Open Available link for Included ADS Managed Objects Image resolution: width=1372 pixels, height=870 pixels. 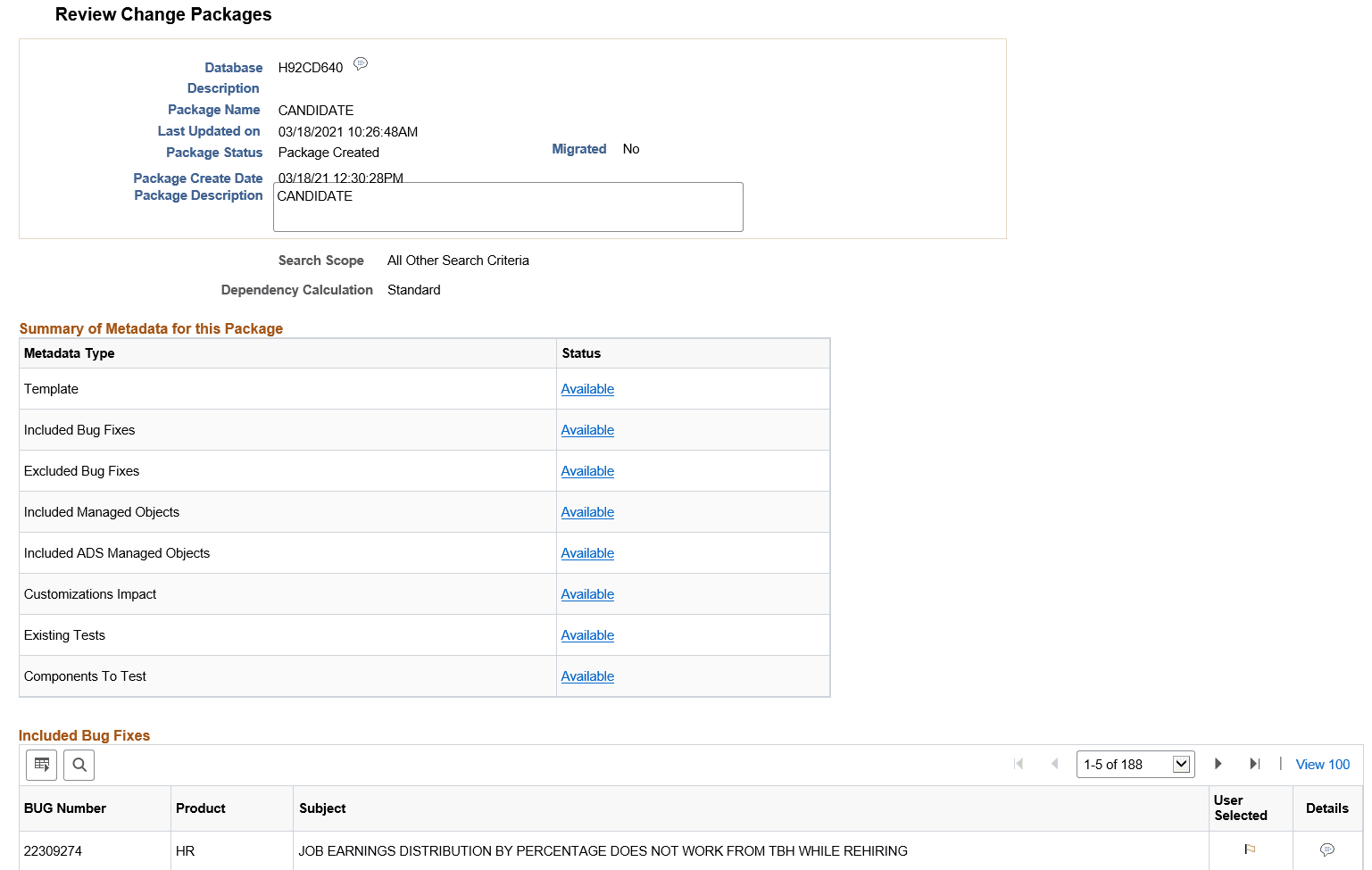tap(587, 553)
